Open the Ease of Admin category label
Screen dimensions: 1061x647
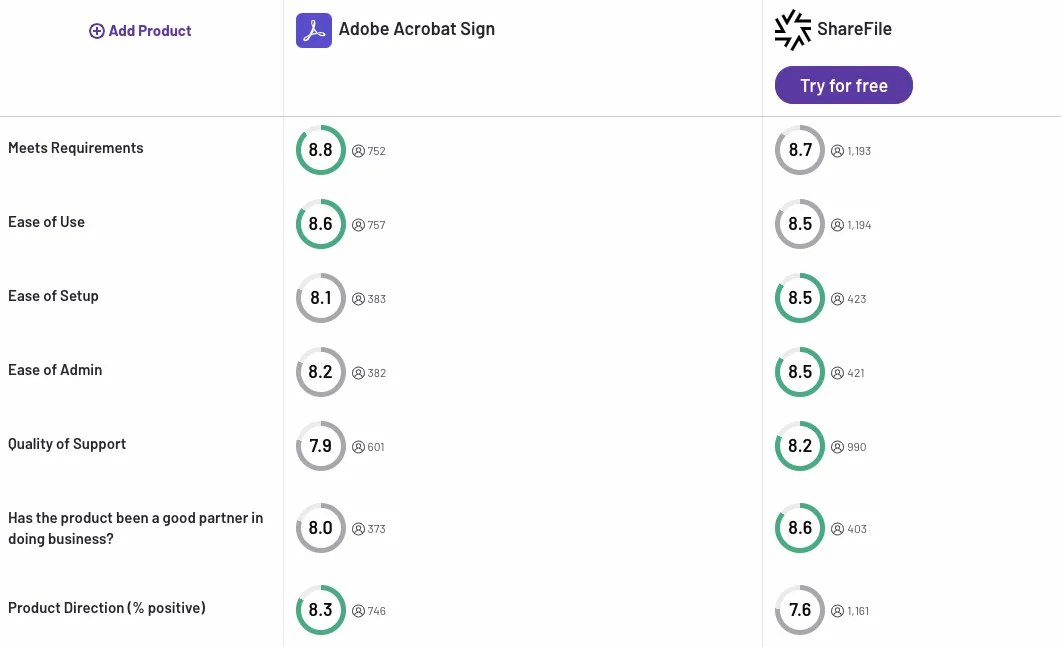[x=55, y=369]
